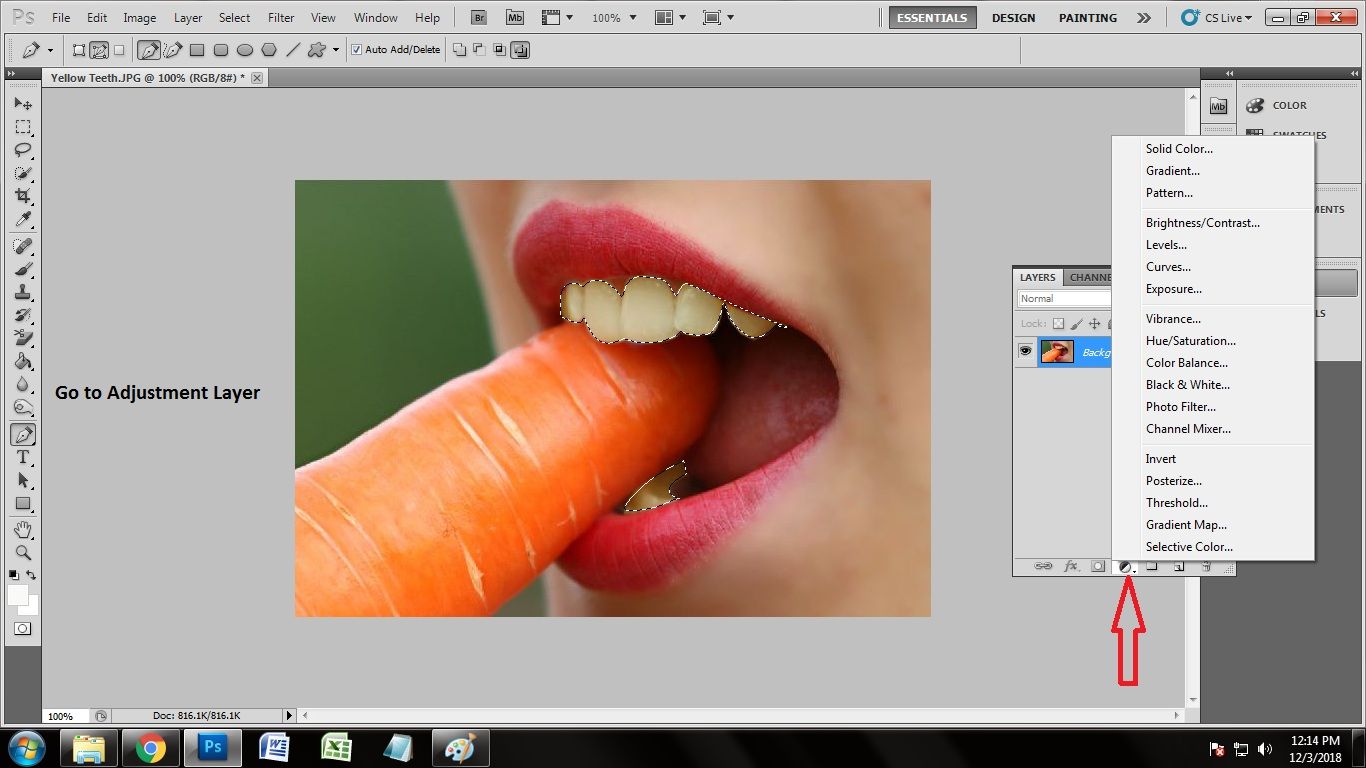Click the add layer mask icon
This screenshot has width=1366, height=768.
[x=1098, y=566]
